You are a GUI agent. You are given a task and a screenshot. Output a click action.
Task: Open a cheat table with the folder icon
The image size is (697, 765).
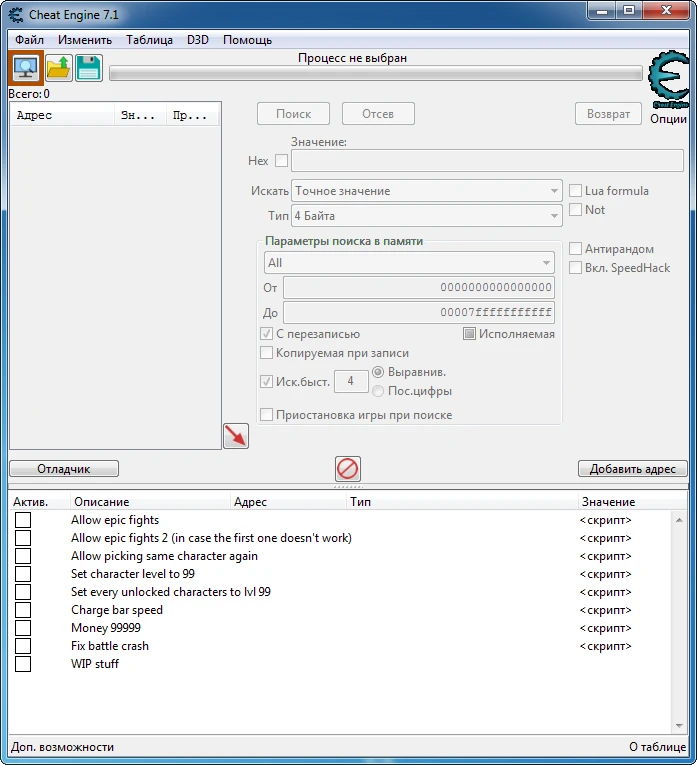[x=59, y=68]
